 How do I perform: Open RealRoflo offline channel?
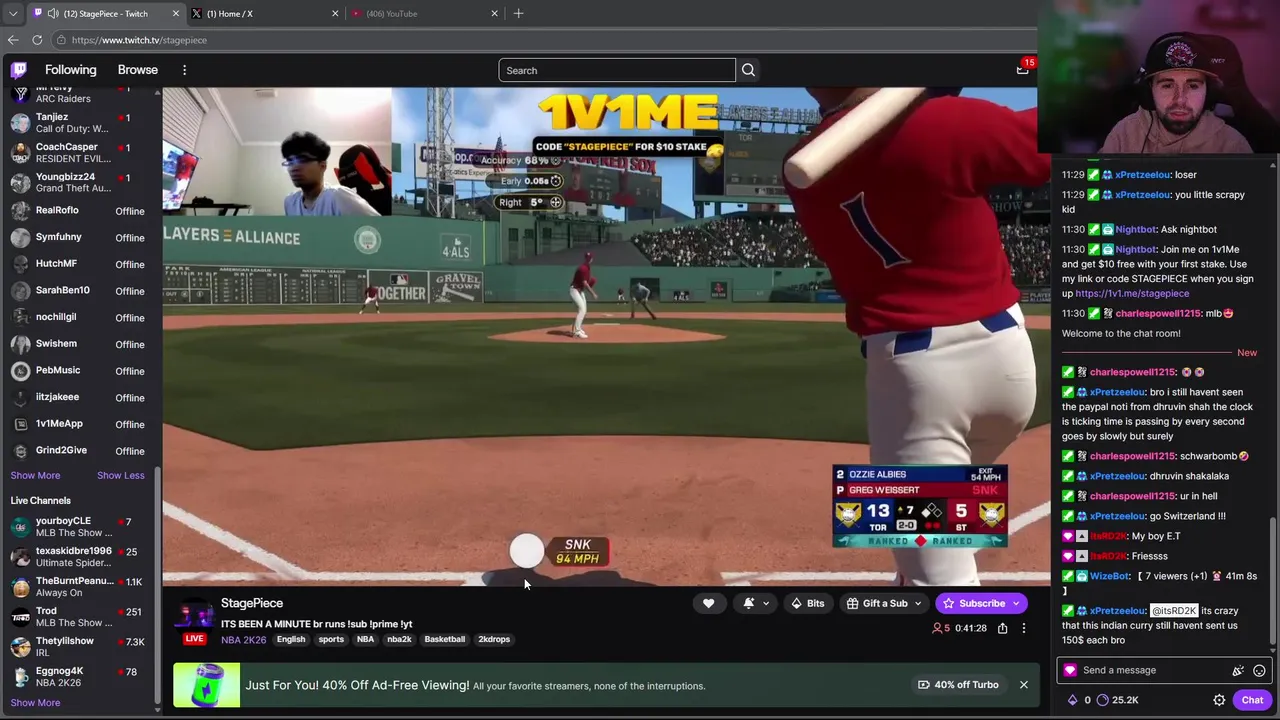click(80, 210)
